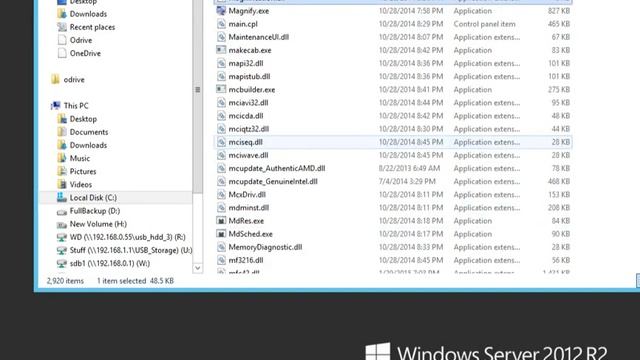The image size is (640, 360).
Task: Click the sdb1 network drive (W:) icon
Action: click(x=62, y=263)
